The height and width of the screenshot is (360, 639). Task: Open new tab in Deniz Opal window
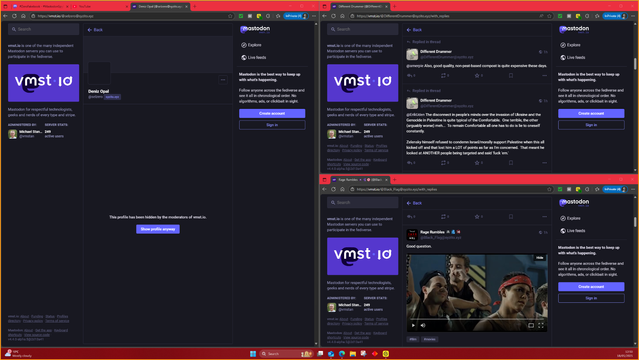coord(194,7)
